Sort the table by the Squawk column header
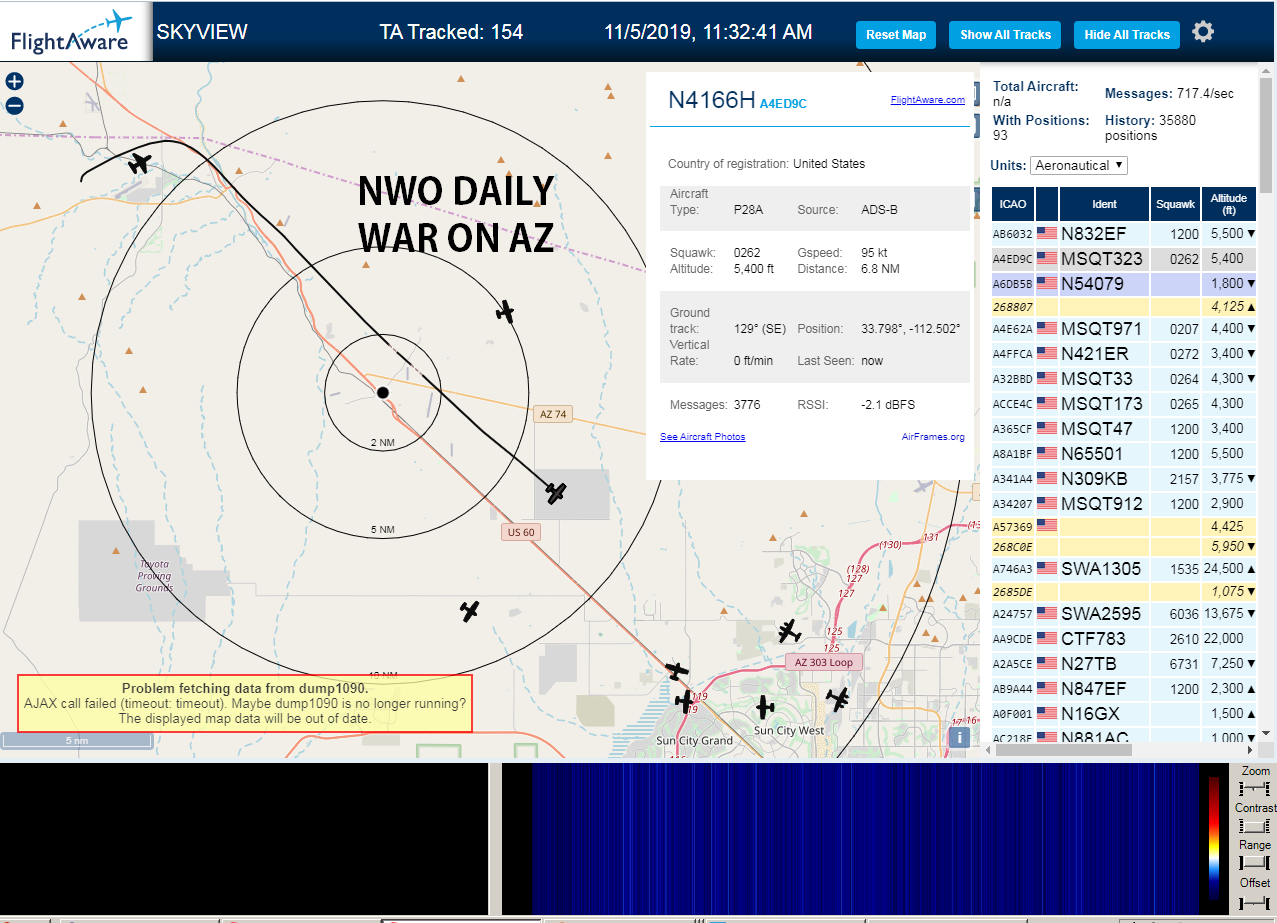This screenshot has width=1277, height=923. (x=1175, y=204)
